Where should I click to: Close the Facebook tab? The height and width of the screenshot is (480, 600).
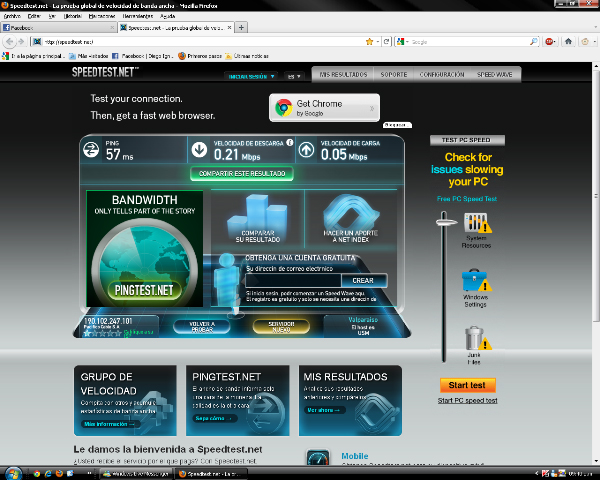(x=112, y=28)
